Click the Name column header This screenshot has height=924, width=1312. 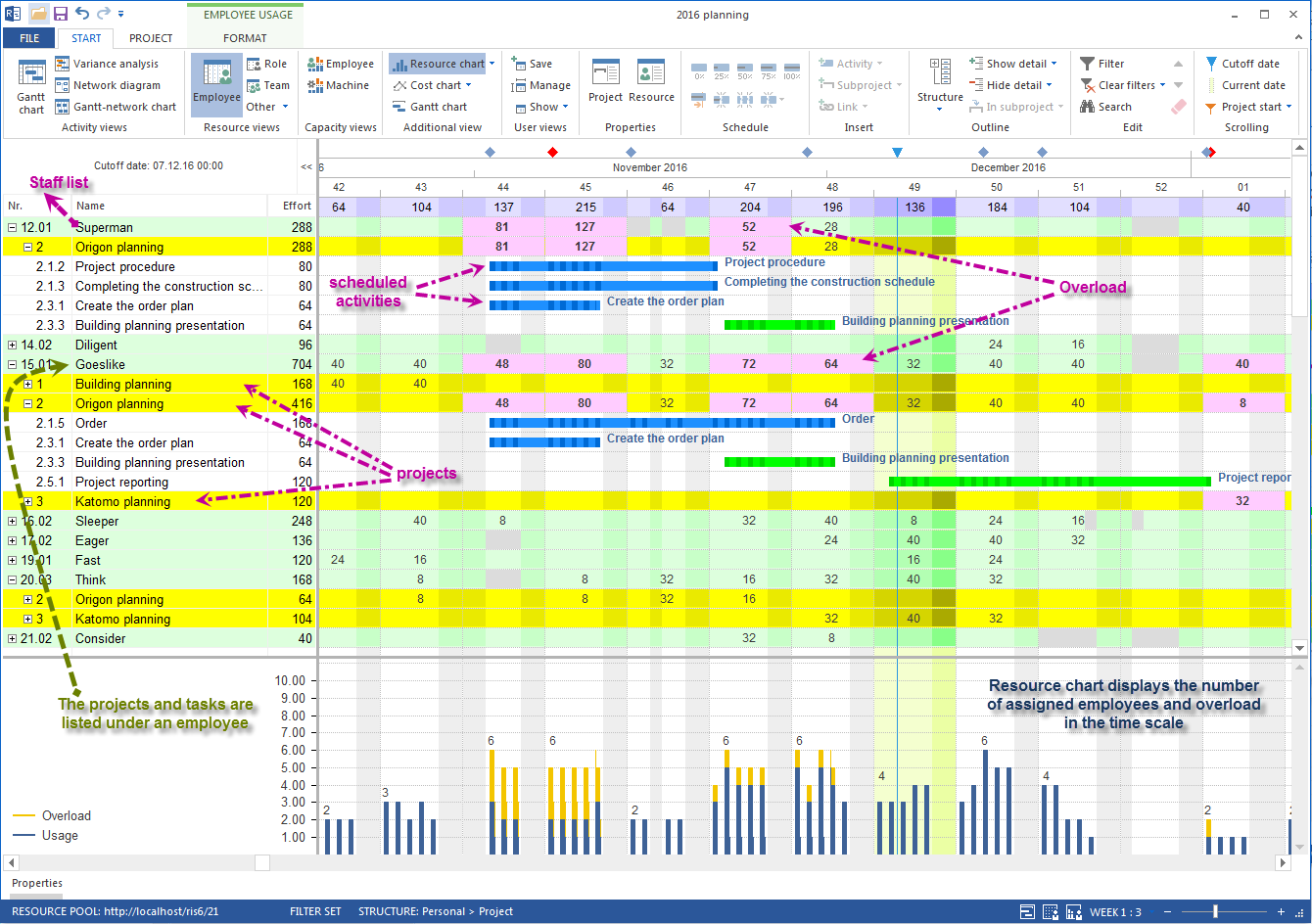[x=169, y=206]
